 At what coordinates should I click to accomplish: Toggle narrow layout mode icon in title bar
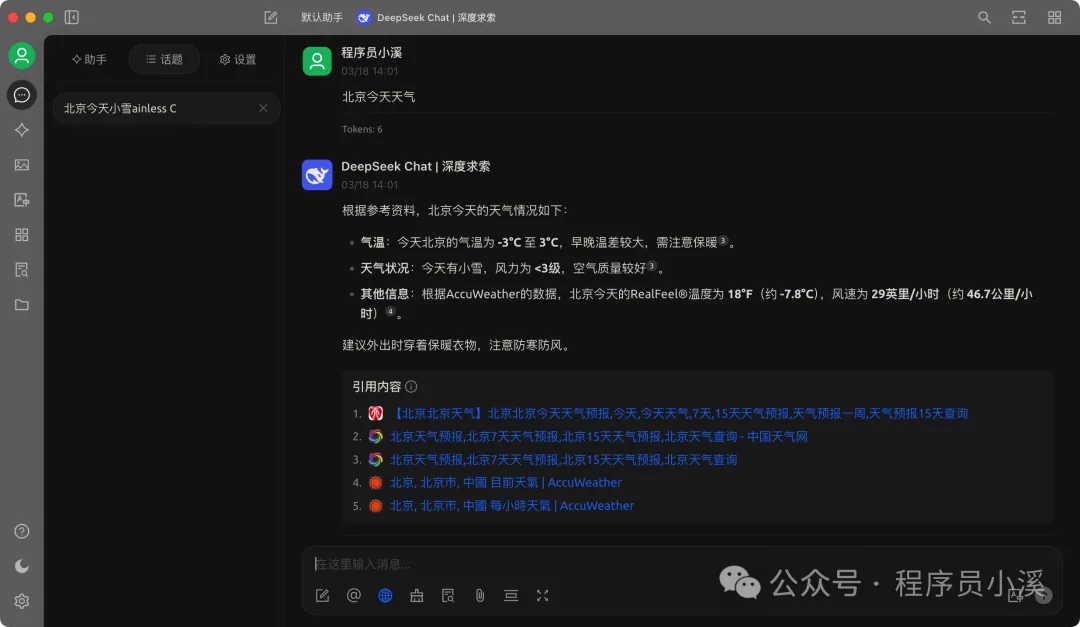pos(1019,17)
